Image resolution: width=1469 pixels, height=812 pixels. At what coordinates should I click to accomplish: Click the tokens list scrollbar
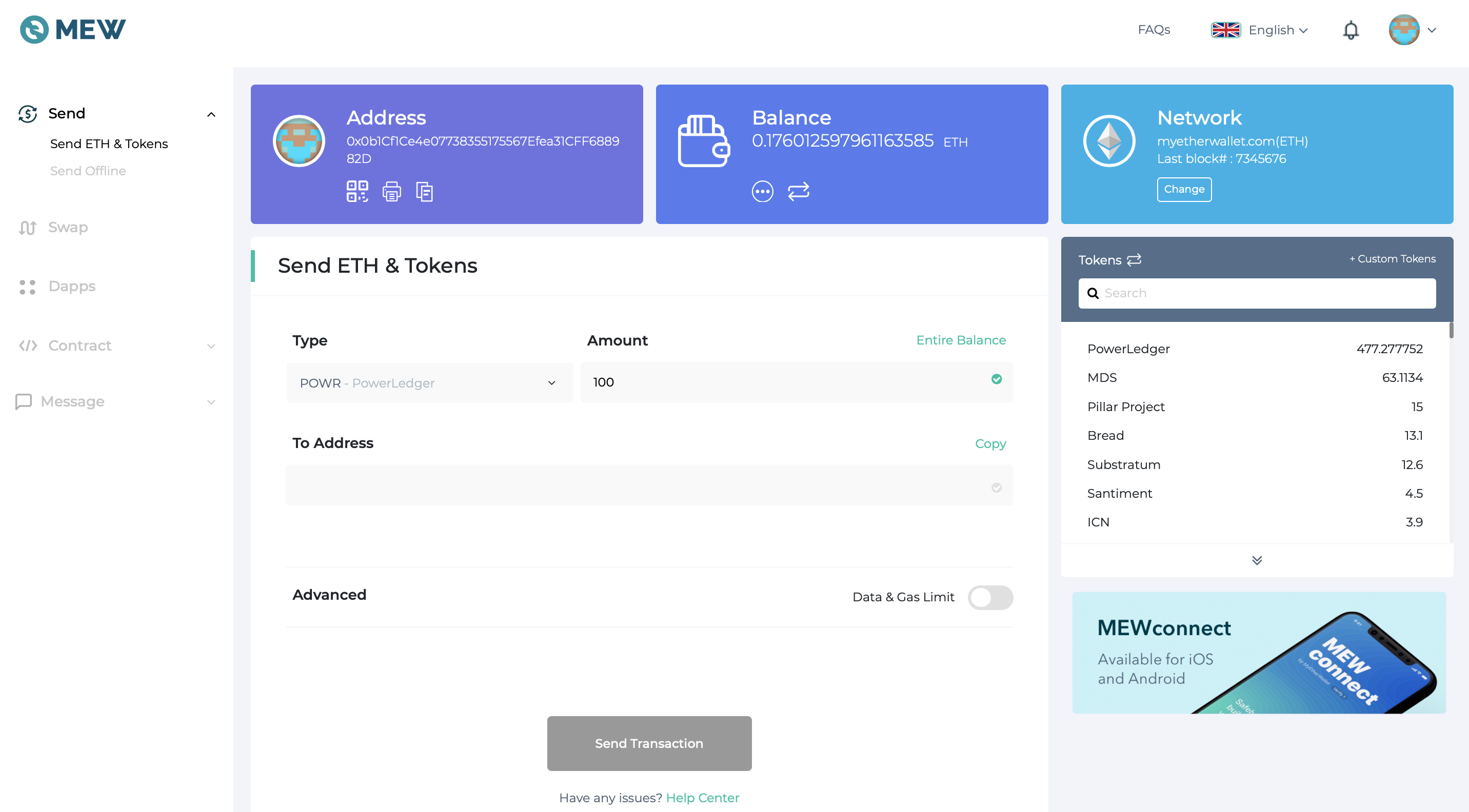click(x=1451, y=330)
